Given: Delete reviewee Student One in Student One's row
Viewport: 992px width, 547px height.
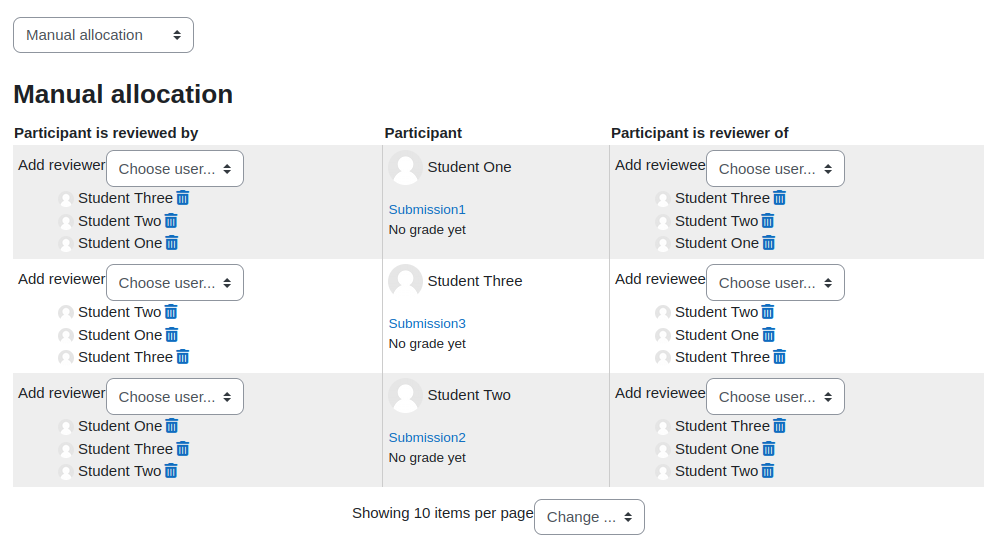Looking at the screenshot, I should click(769, 243).
